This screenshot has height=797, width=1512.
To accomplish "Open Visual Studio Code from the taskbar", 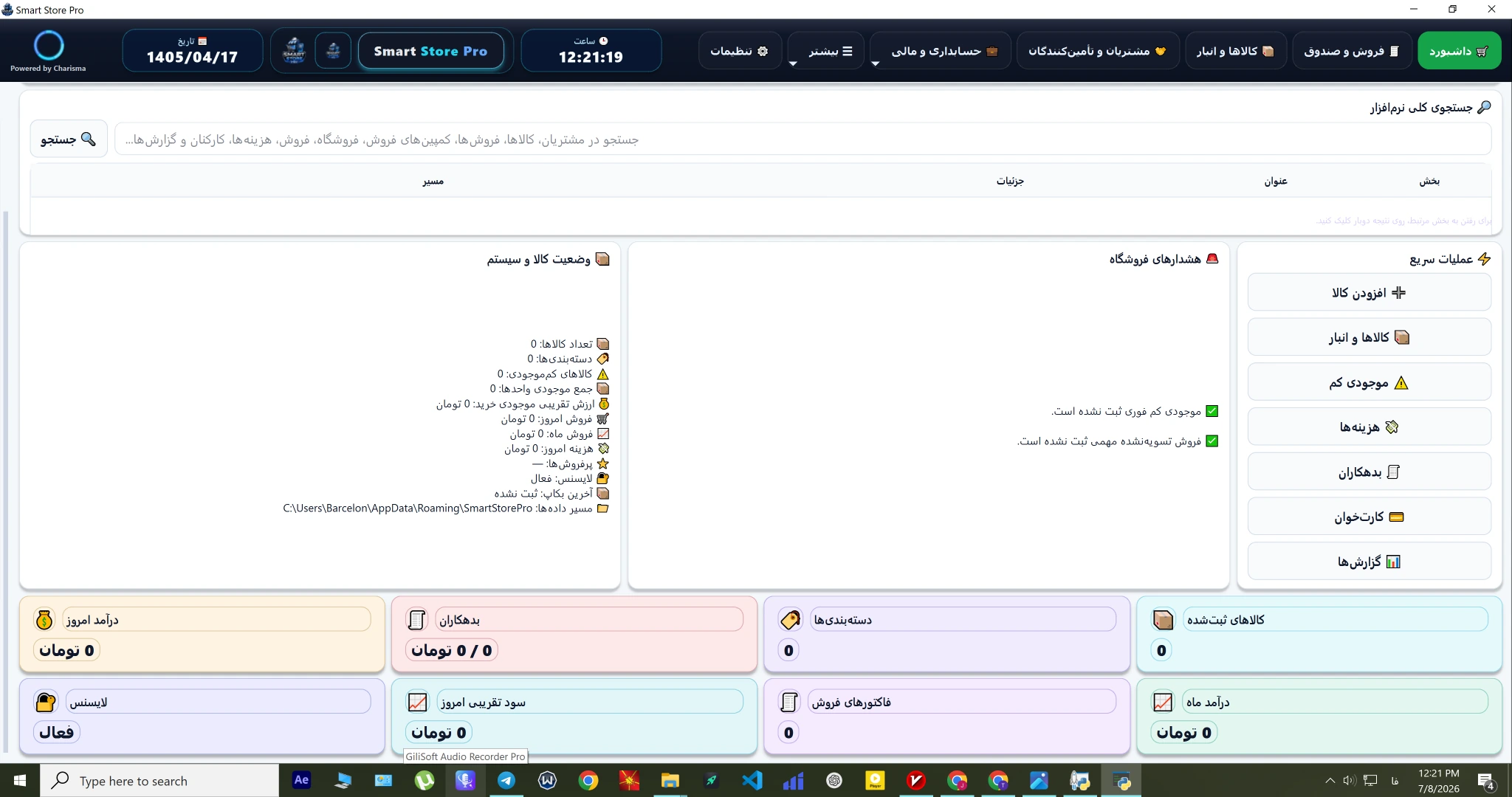I will pos(752,780).
